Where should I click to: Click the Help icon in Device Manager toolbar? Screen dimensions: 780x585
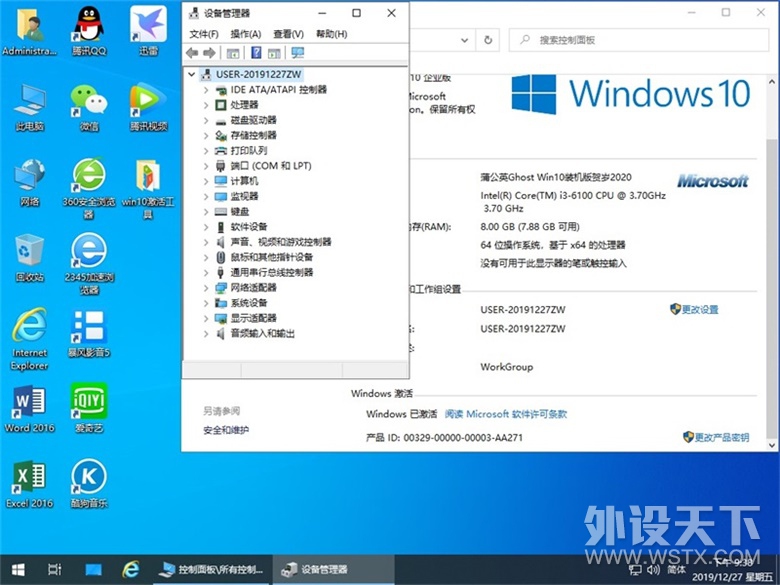pos(256,53)
